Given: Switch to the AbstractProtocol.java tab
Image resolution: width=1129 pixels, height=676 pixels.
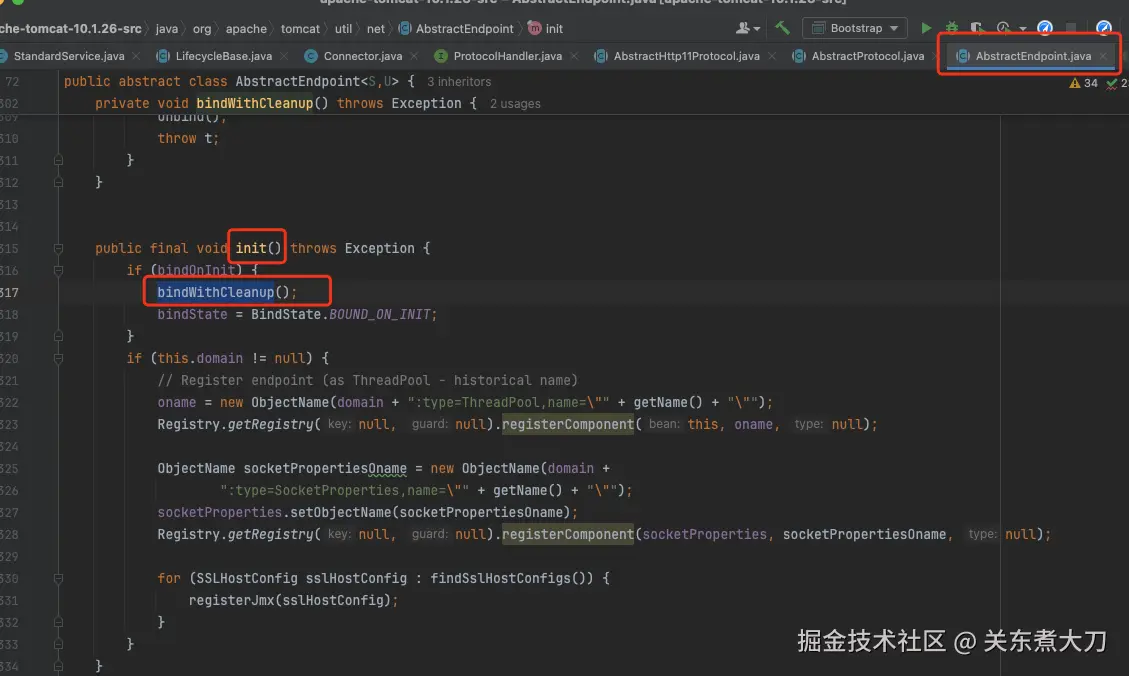Looking at the screenshot, I should point(867,56).
